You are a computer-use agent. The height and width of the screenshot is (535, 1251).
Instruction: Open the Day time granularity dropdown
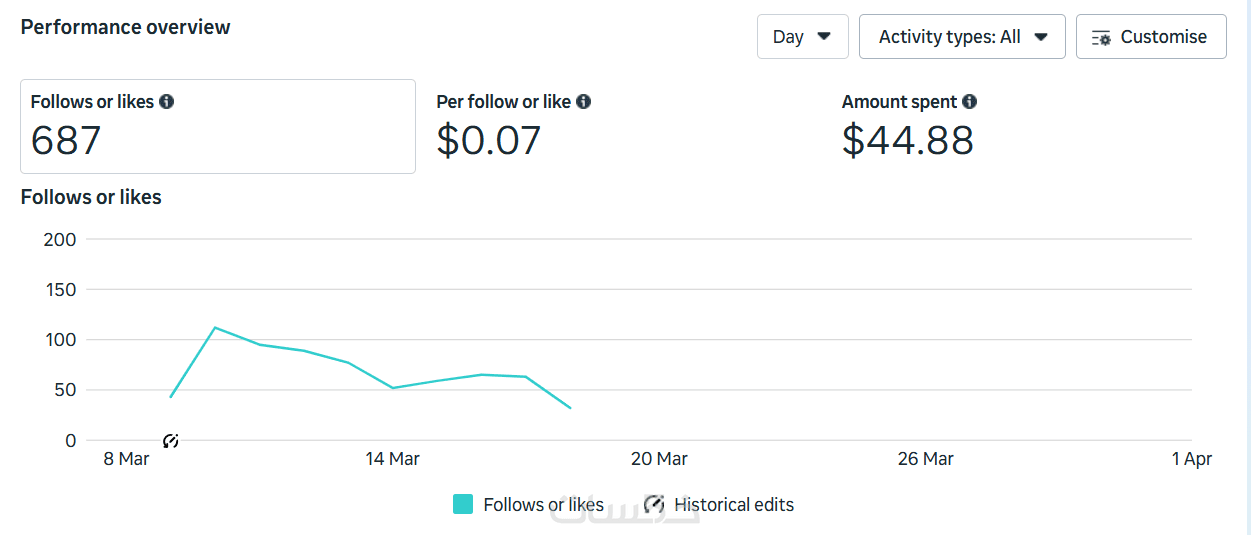coord(802,37)
